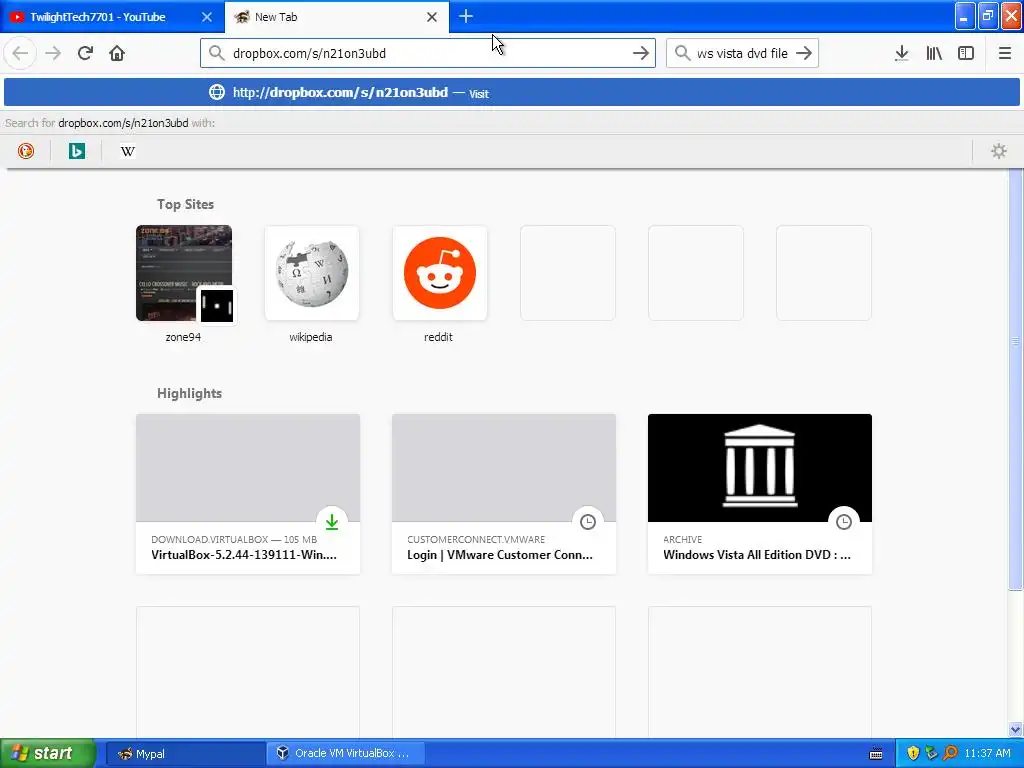Restore down the browser window

pyautogui.click(x=988, y=16)
